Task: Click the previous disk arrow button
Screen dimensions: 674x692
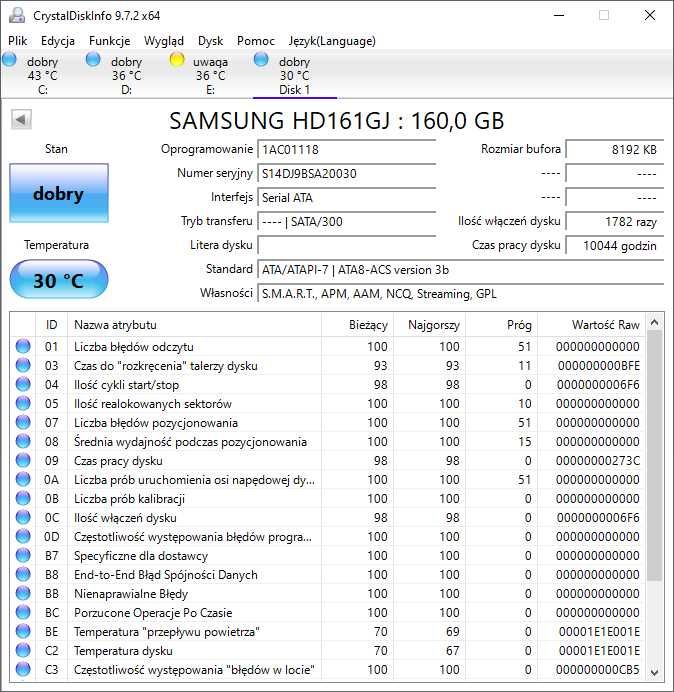Action: point(21,120)
